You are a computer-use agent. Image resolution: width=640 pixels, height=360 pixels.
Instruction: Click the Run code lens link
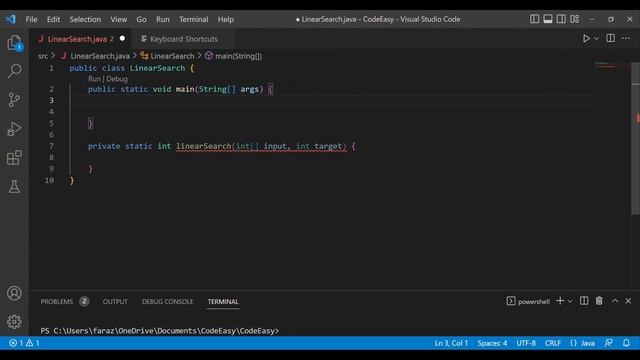pos(94,79)
